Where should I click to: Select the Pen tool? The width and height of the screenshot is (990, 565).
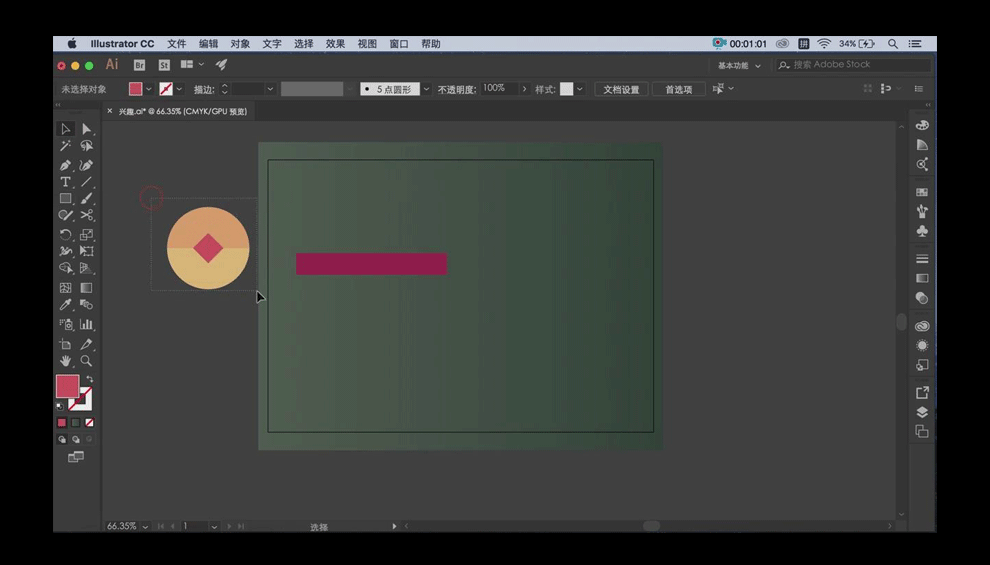click(x=65, y=165)
